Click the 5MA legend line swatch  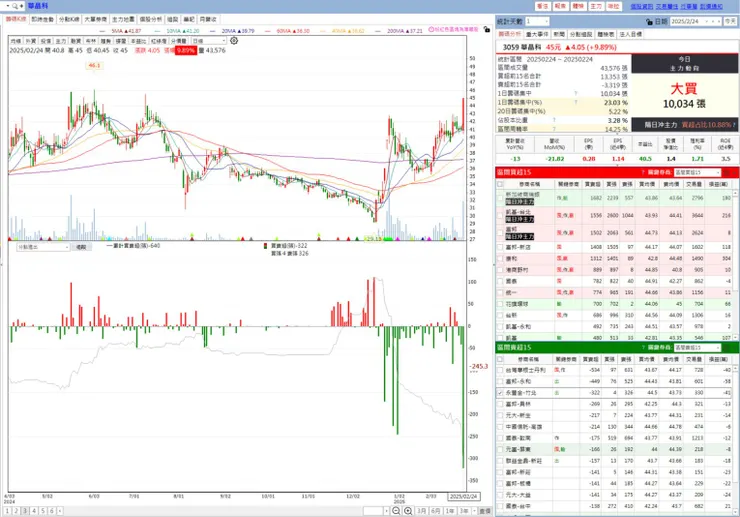pos(102,31)
